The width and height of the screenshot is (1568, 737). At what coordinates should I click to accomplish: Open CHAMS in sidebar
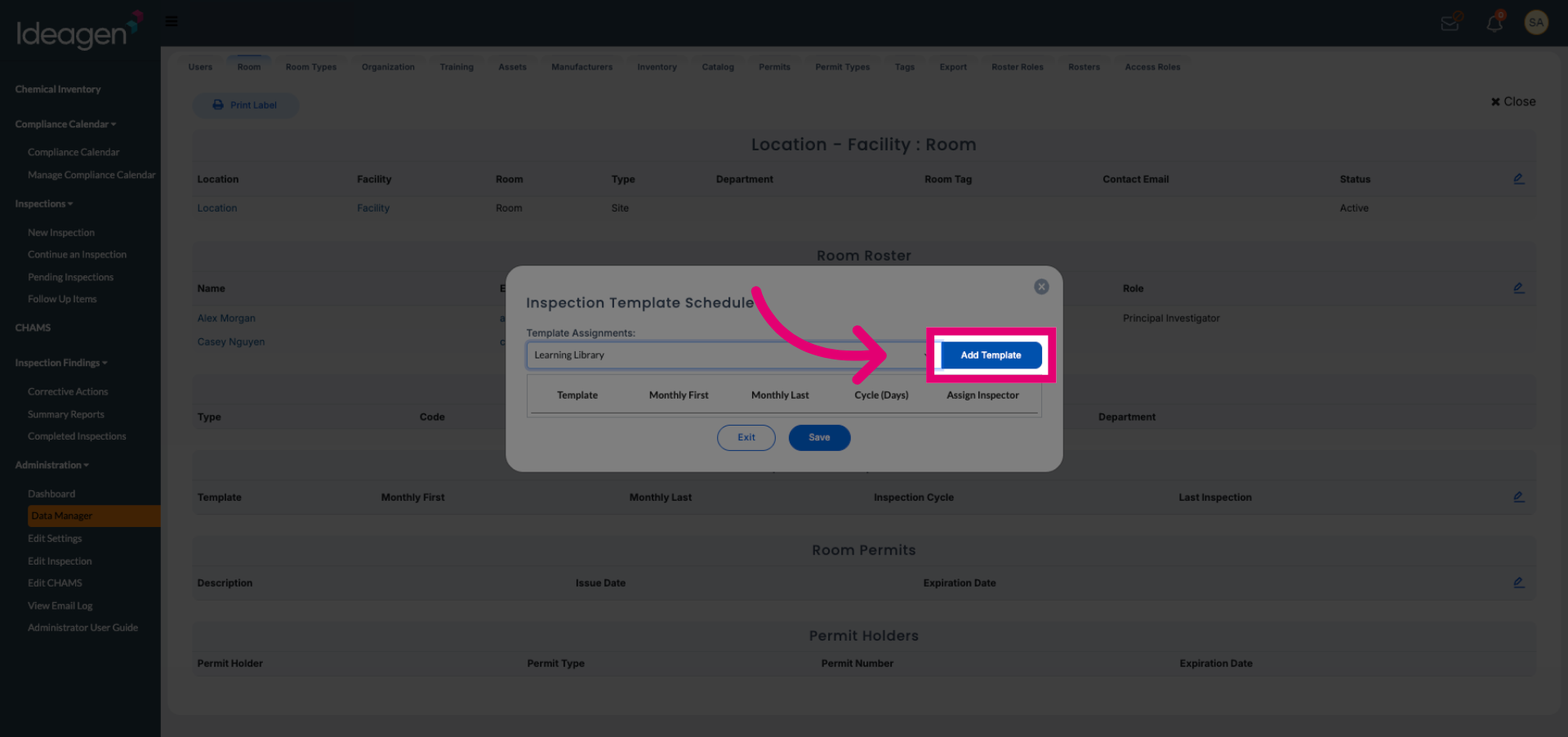click(x=33, y=328)
